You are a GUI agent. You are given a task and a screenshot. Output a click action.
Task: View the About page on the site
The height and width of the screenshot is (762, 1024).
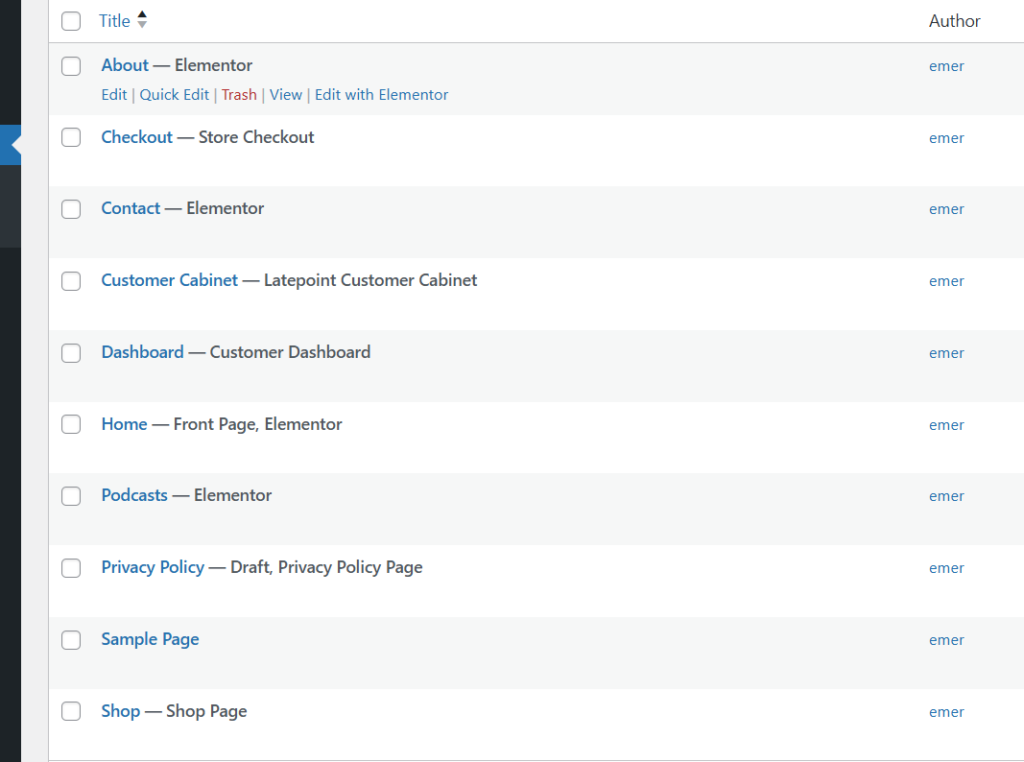pos(286,95)
